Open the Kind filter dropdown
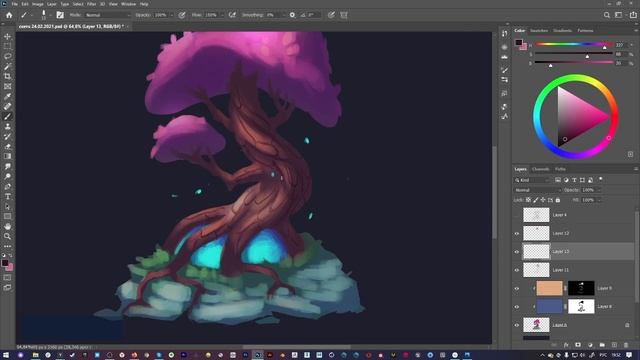Image resolution: width=640 pixels, height=360 pixels. click(x=532, y=180)
